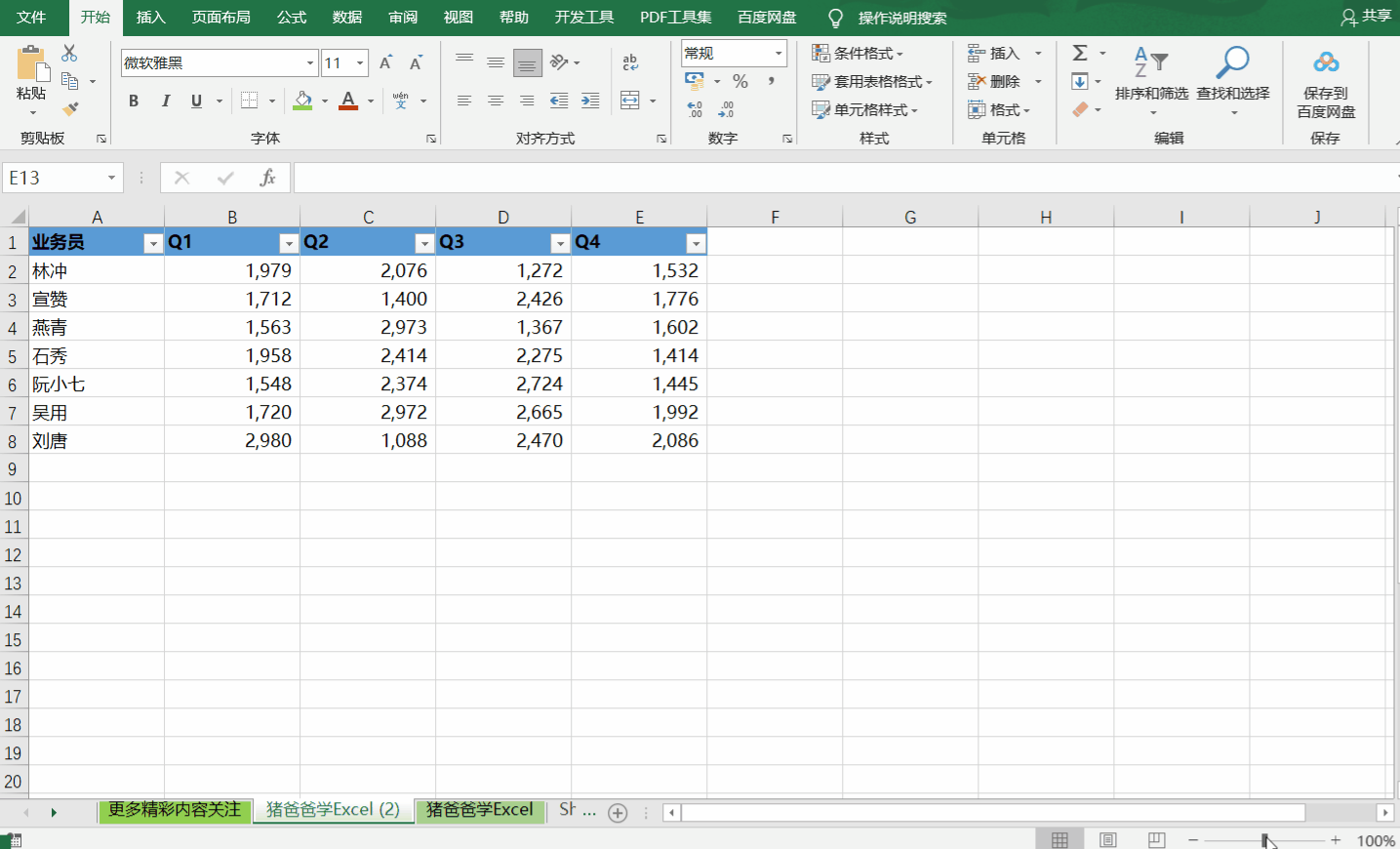The height and width of the screenshot is (849, 1400).
Task: Switch to the 页面布局 ribbon tab
Action: click(220, 18)
